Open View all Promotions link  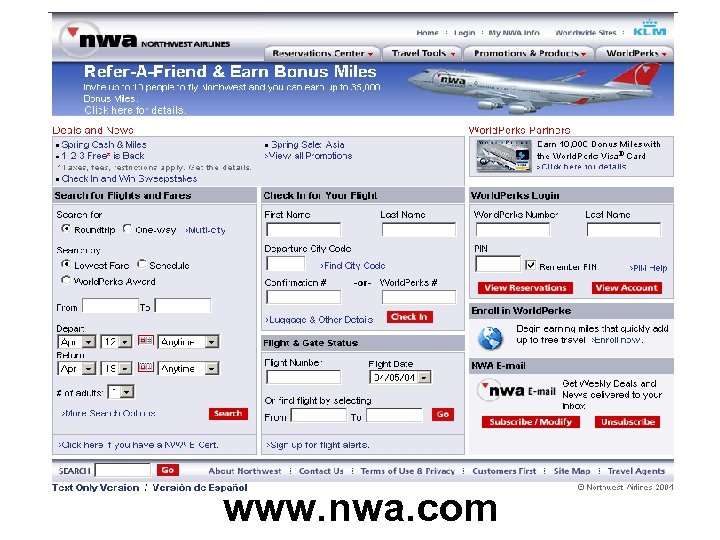click(x=309, y=156)
